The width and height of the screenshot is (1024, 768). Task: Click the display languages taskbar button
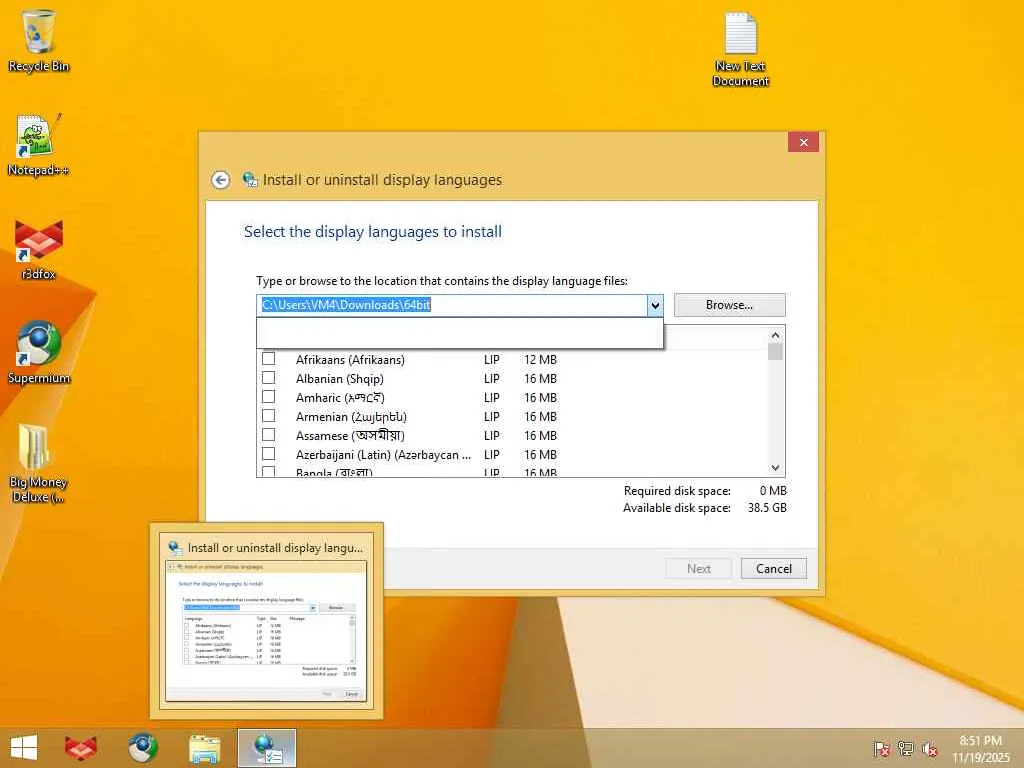pyautogui.click(x=267, y=748)
